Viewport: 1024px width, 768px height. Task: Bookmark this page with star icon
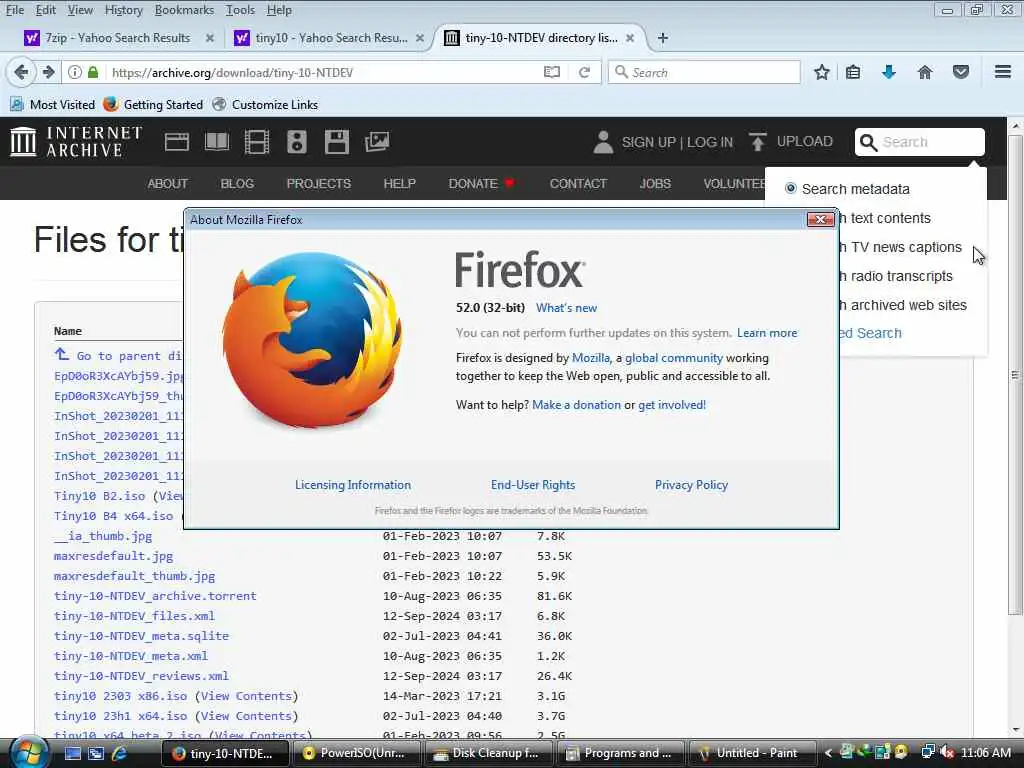[x=822, y=72]
